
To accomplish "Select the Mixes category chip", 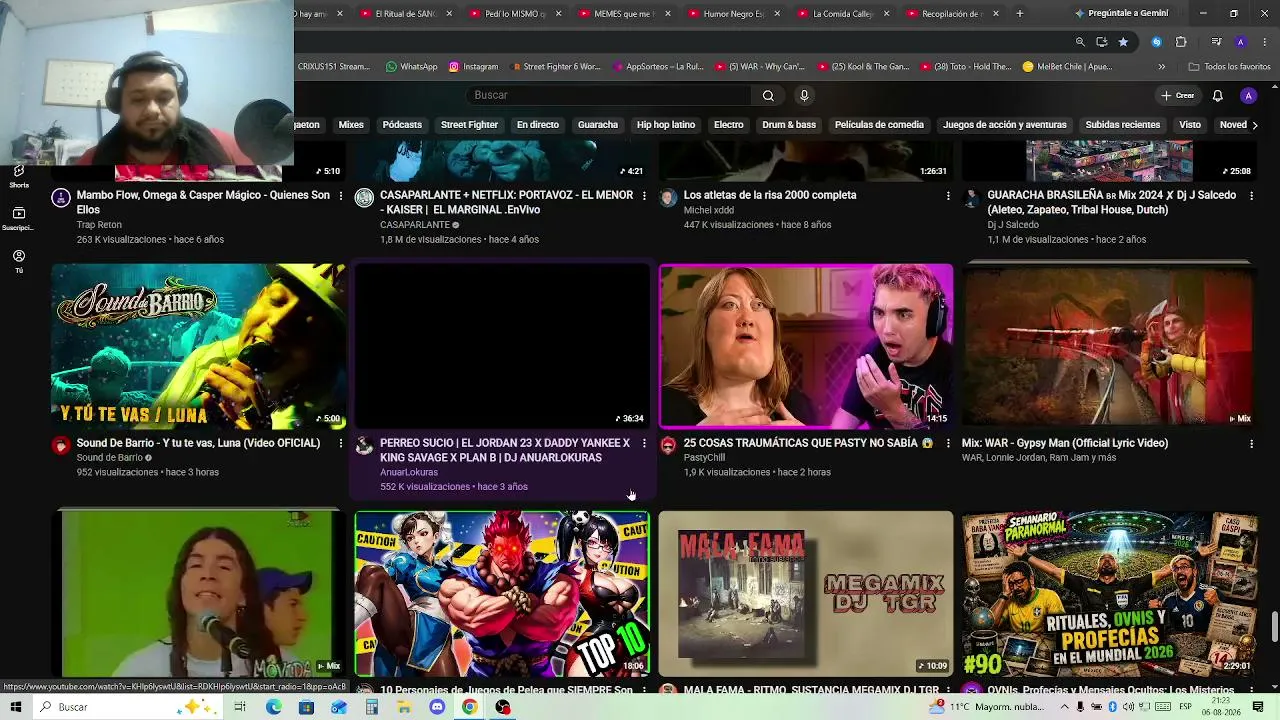I will click(351, 125).
